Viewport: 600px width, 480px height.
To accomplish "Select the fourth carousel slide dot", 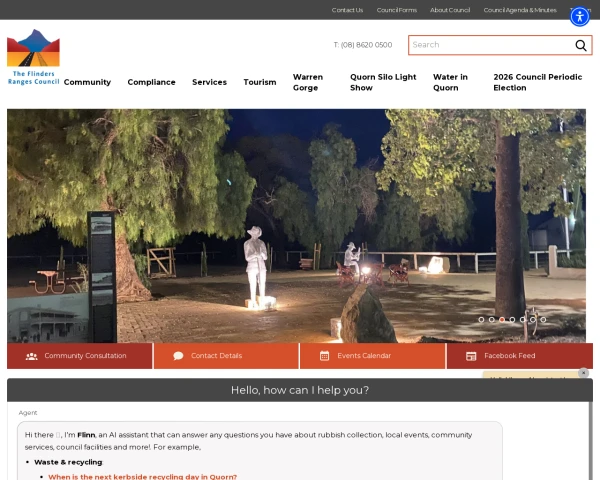I will [x=512, y=320].
